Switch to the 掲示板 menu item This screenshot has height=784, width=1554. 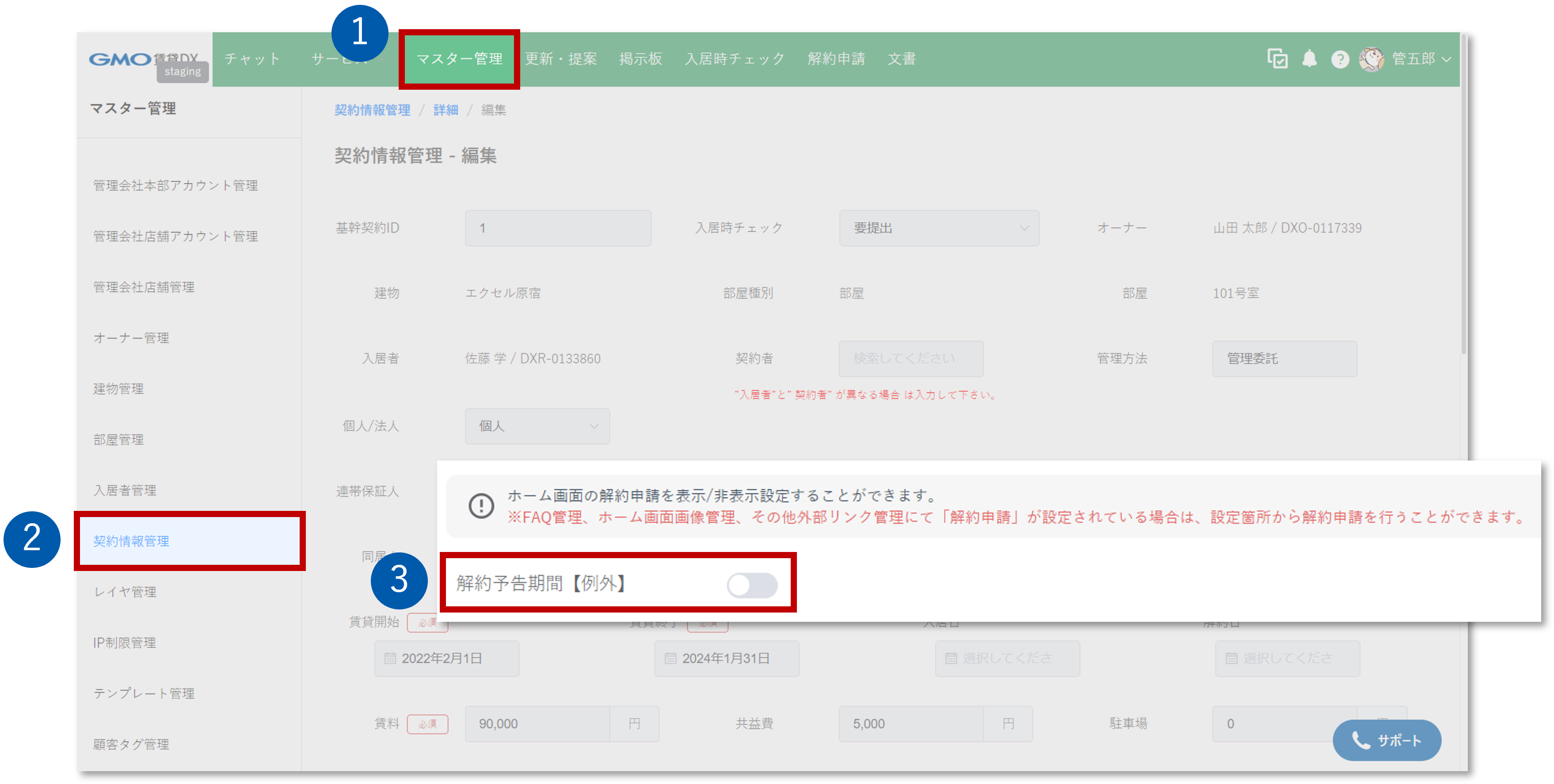[x=641, y=58]
